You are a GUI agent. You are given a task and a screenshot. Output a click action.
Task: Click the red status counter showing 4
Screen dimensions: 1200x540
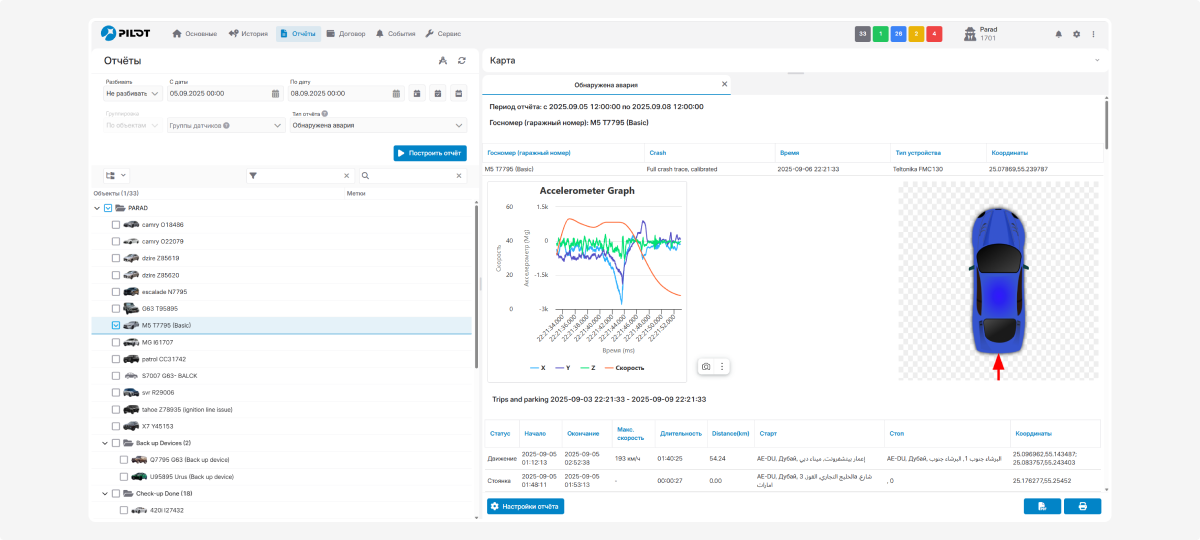[x=934, y=34]
